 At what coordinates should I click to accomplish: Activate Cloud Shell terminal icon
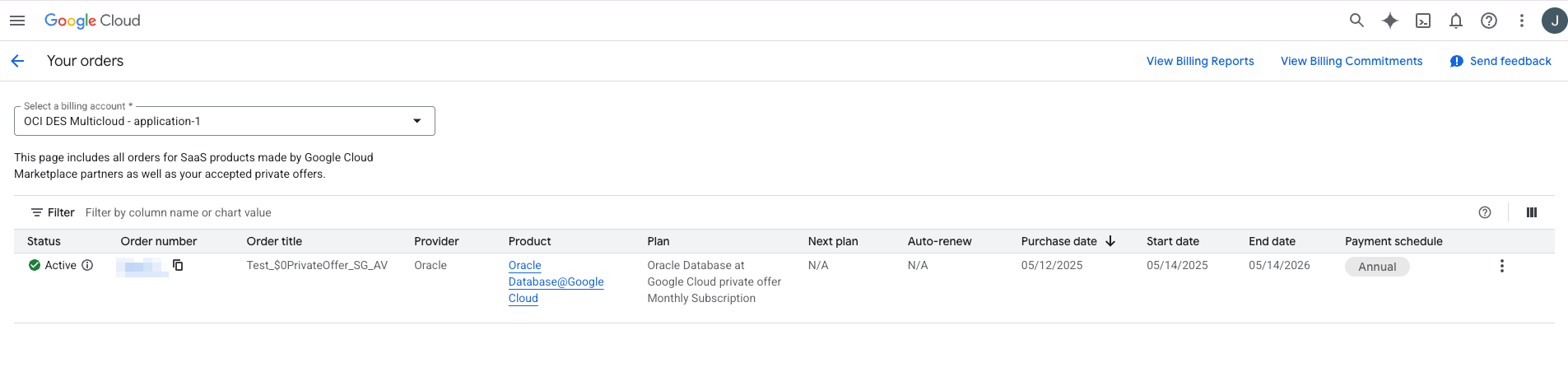(x=1422, y=21)
